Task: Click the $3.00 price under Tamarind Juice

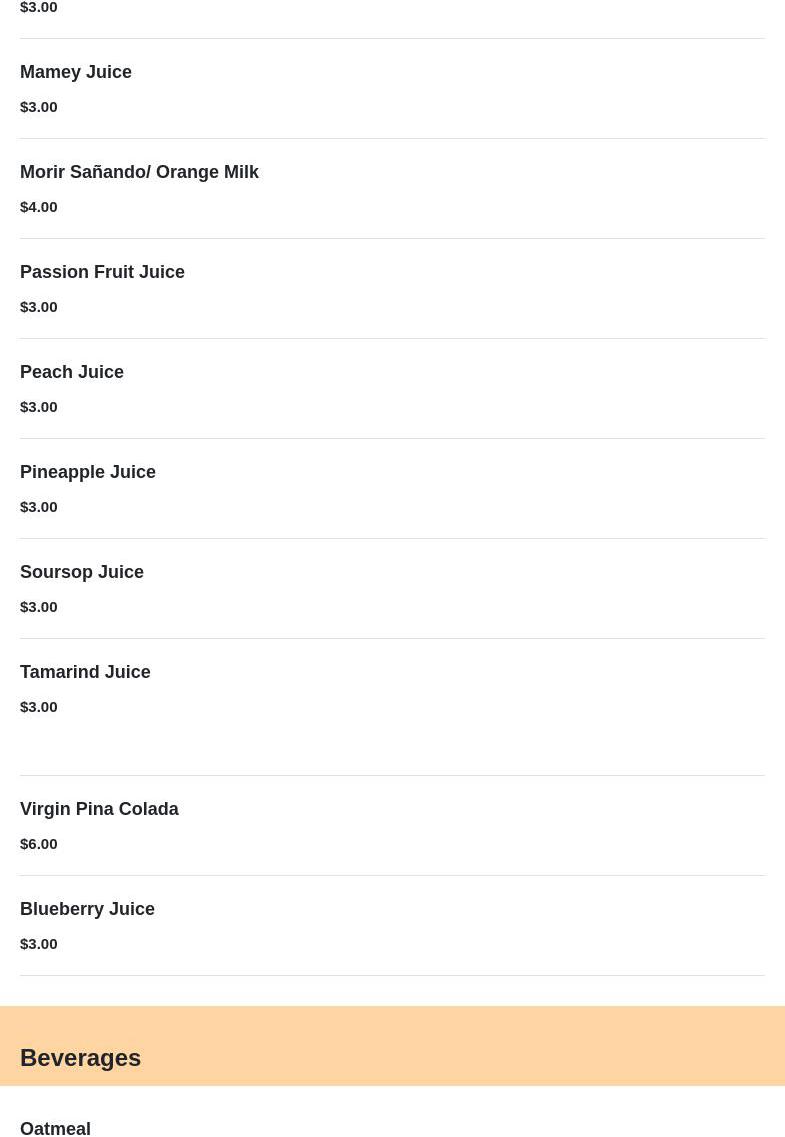Action: (x=39, y=706)
